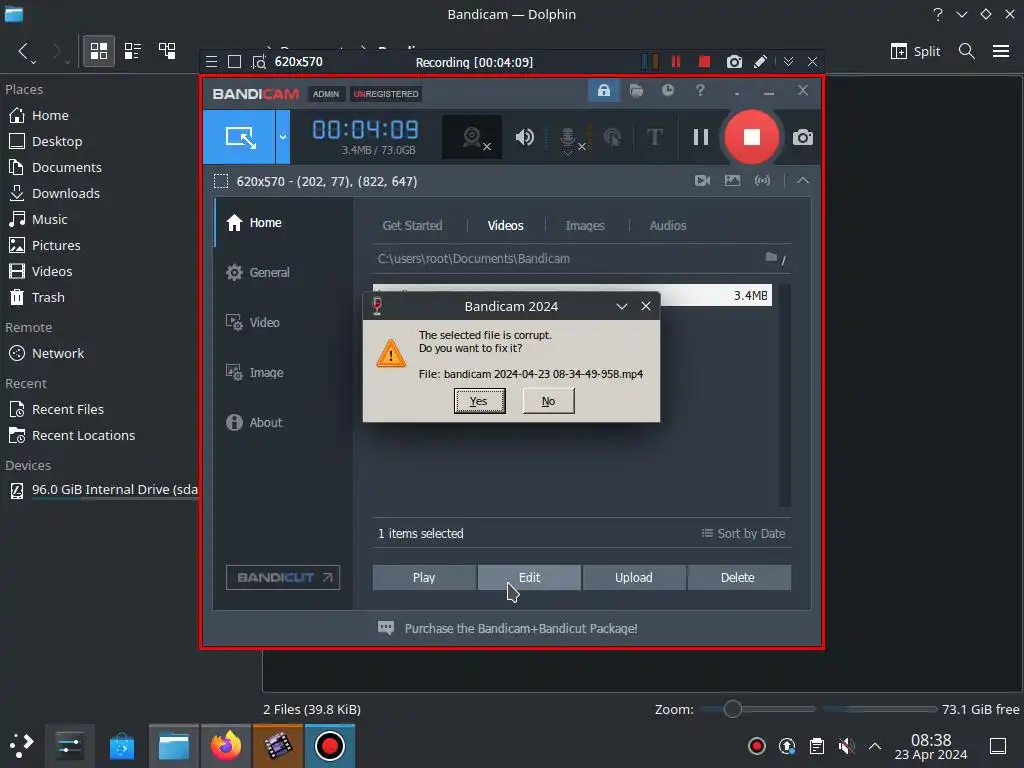The height and width of the screenshot is (768, 1024).
Task: Click the video list scrollbar
Action: [785, 395]
